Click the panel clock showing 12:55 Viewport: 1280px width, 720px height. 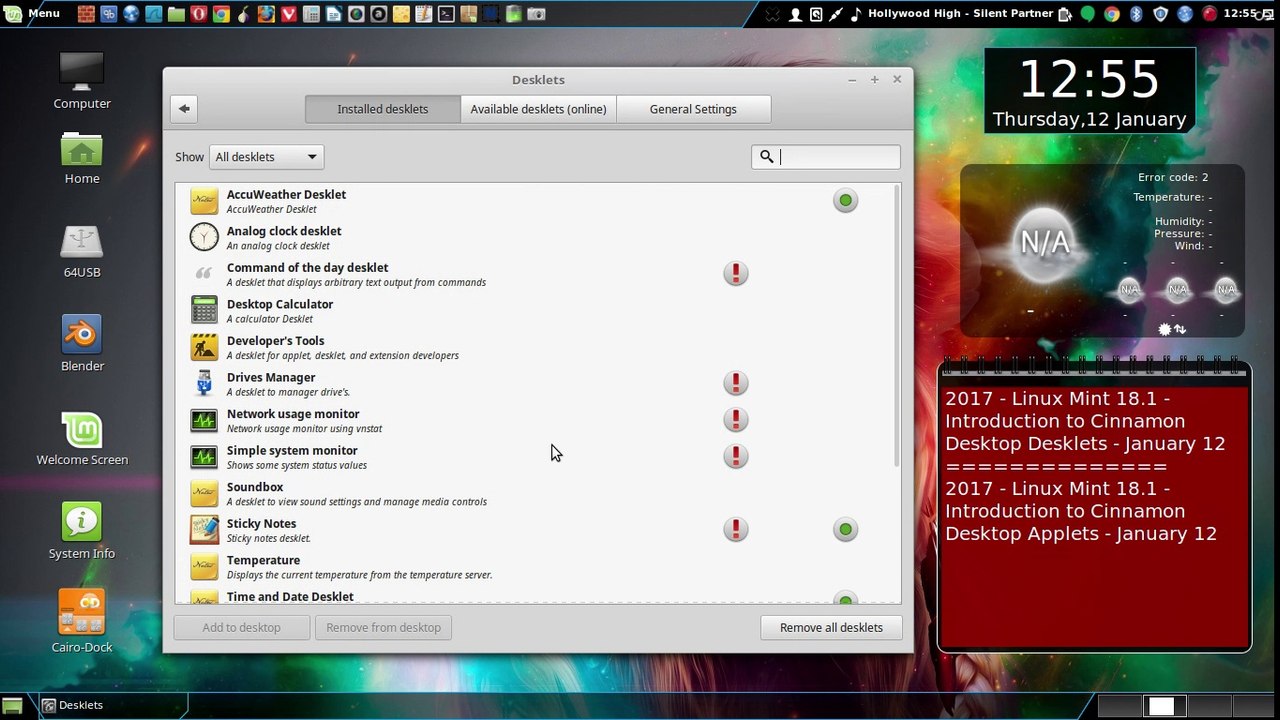tap(1239, 14)
